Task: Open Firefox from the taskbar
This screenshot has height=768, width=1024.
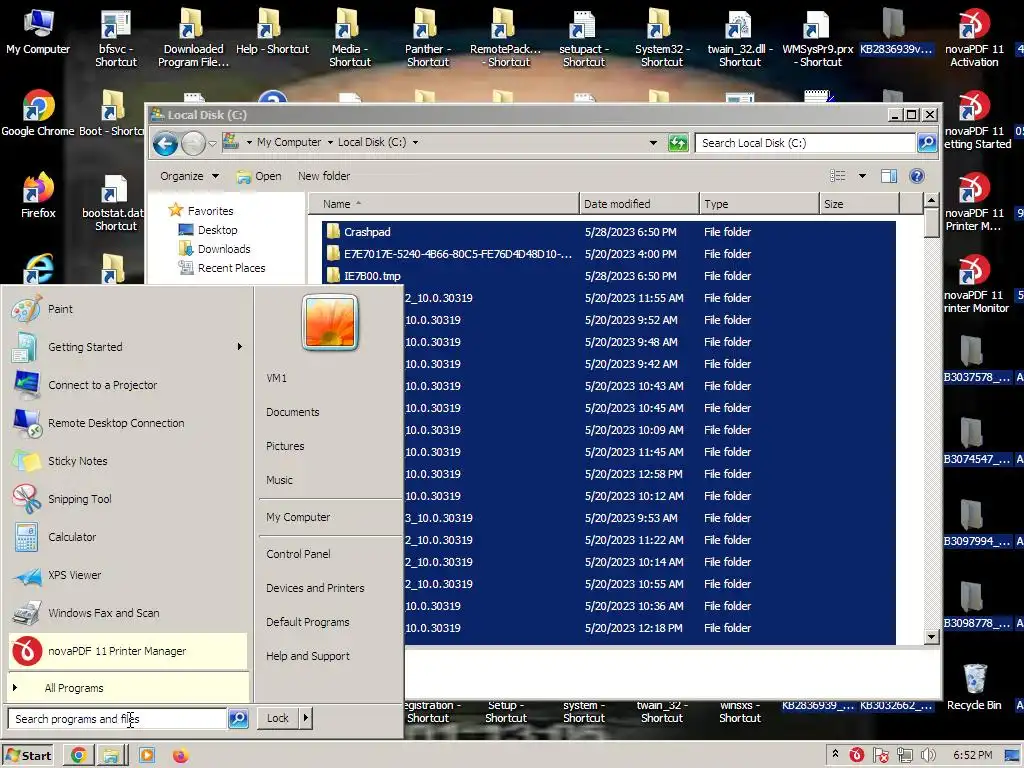Action: coord(181,756)
